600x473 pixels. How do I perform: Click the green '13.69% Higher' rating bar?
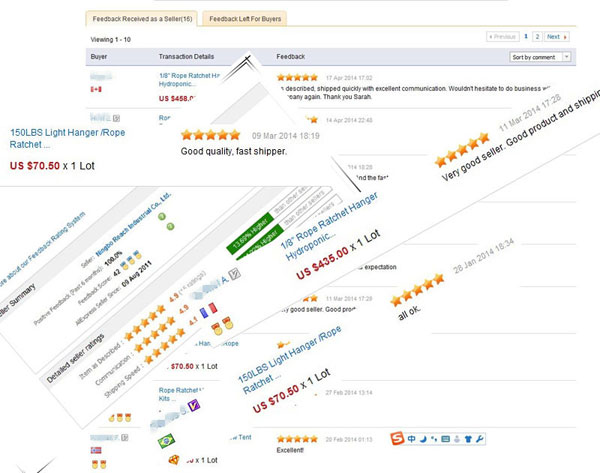coord(250,233)
